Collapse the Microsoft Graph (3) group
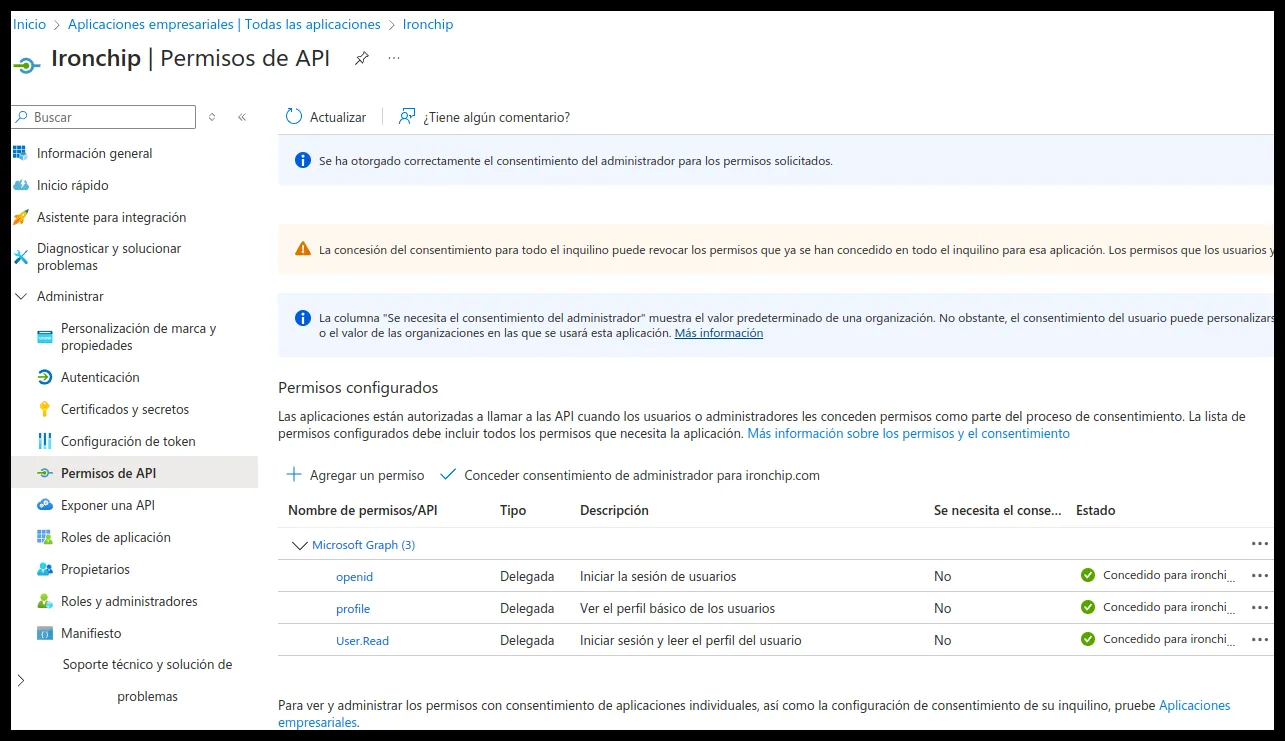The width and height of the screenshot is (1285, 741). point(299,545)
